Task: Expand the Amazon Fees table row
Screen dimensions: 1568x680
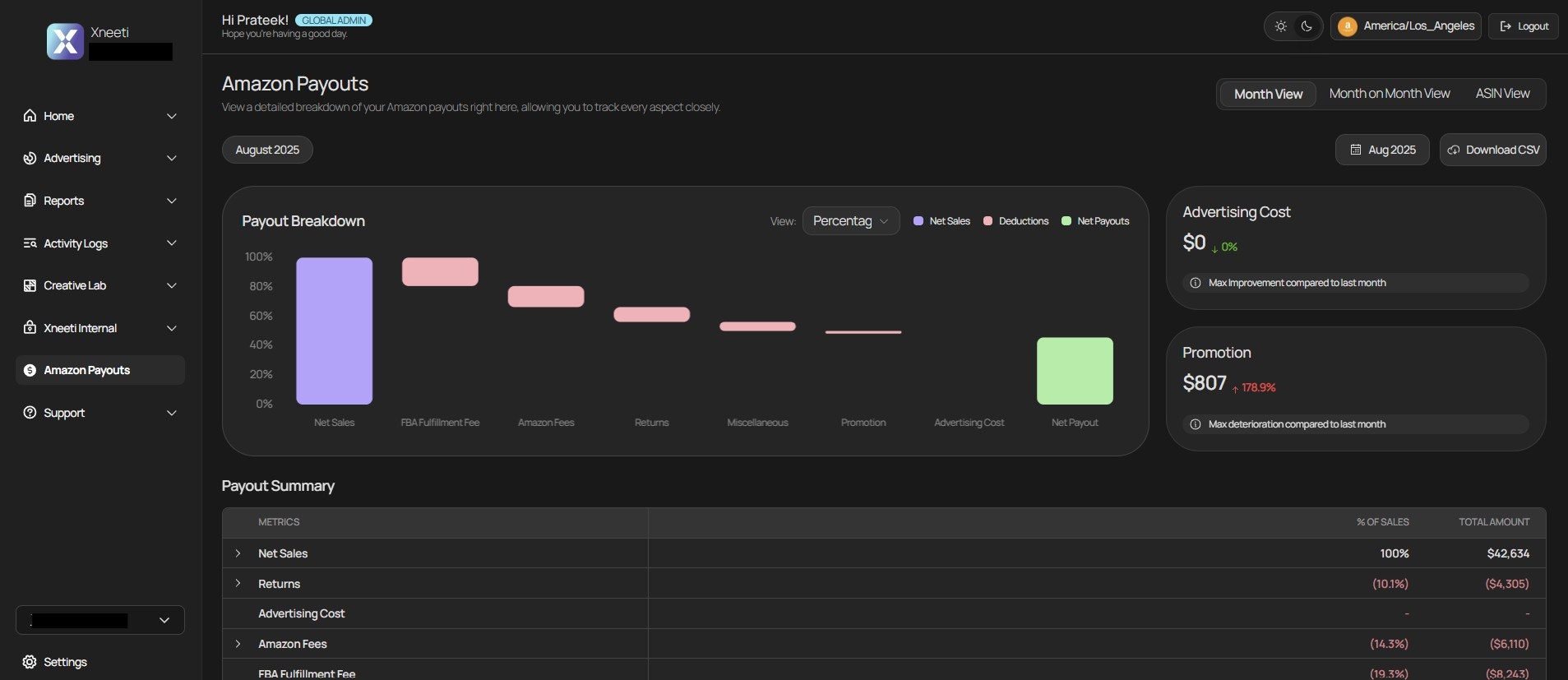Action: tap(238, 644)
